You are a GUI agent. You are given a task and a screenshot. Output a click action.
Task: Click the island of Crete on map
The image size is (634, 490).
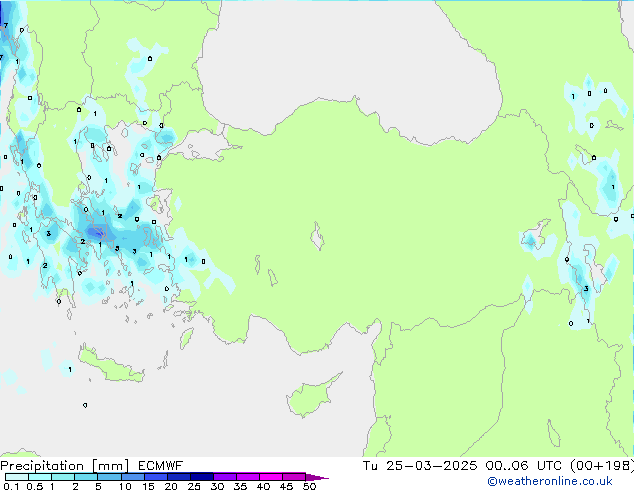click(x=110, y=365)
